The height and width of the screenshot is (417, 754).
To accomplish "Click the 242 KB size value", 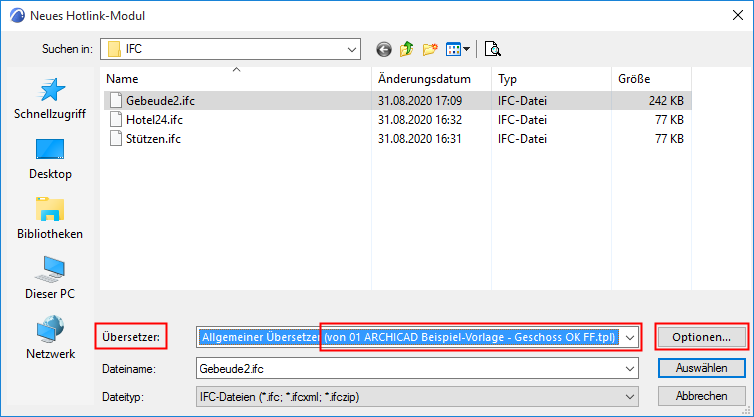I will 666,101.
